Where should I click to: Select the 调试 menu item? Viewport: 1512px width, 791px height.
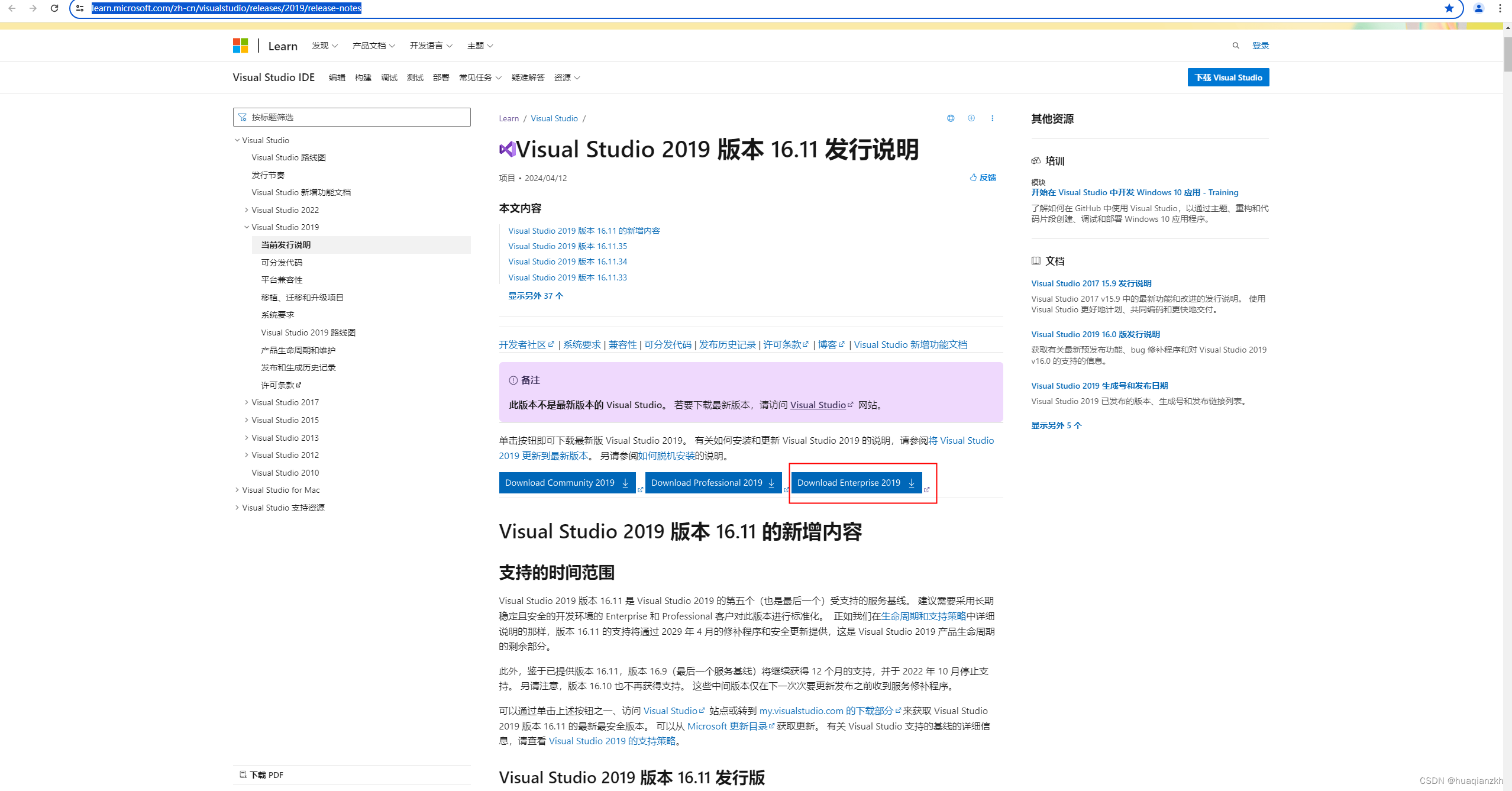(389, 77)
